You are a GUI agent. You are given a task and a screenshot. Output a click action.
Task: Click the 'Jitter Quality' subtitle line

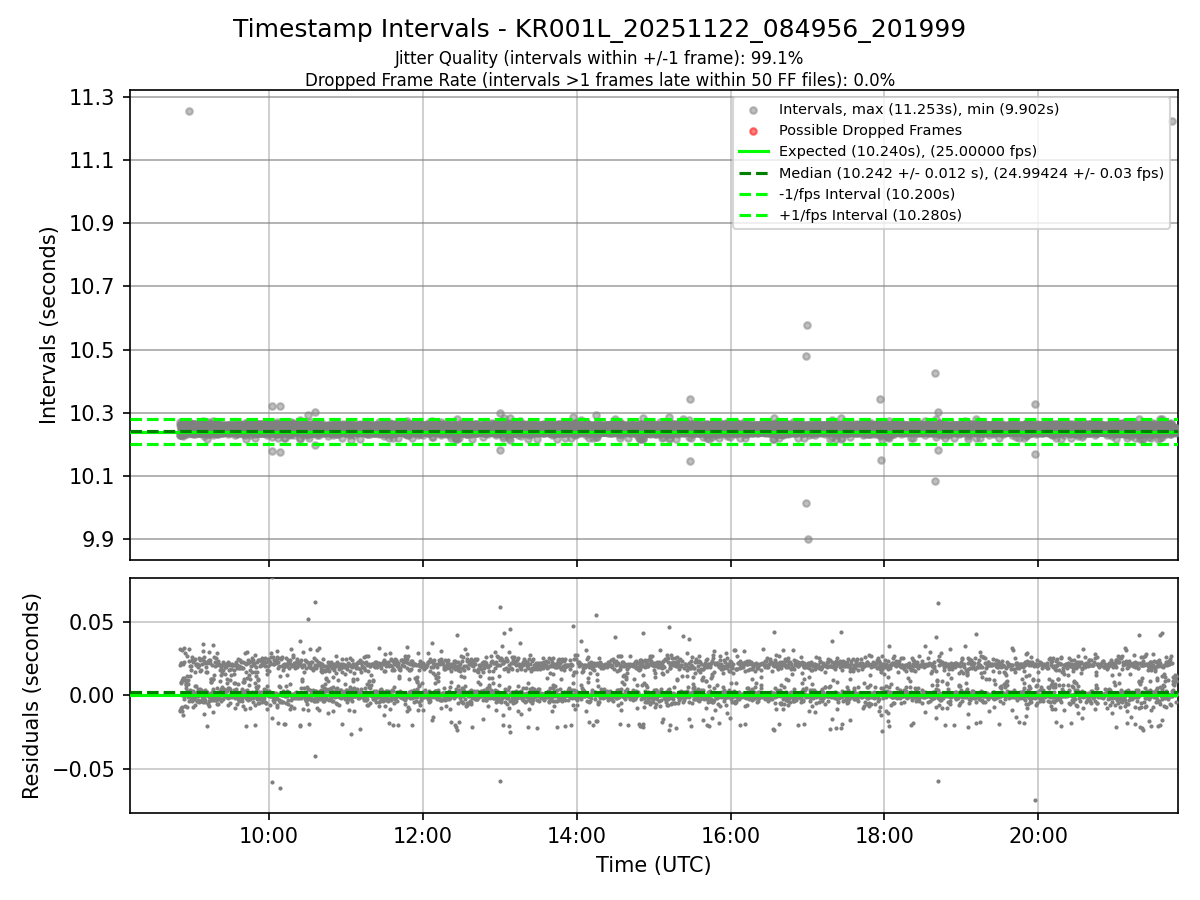[599, 58]
